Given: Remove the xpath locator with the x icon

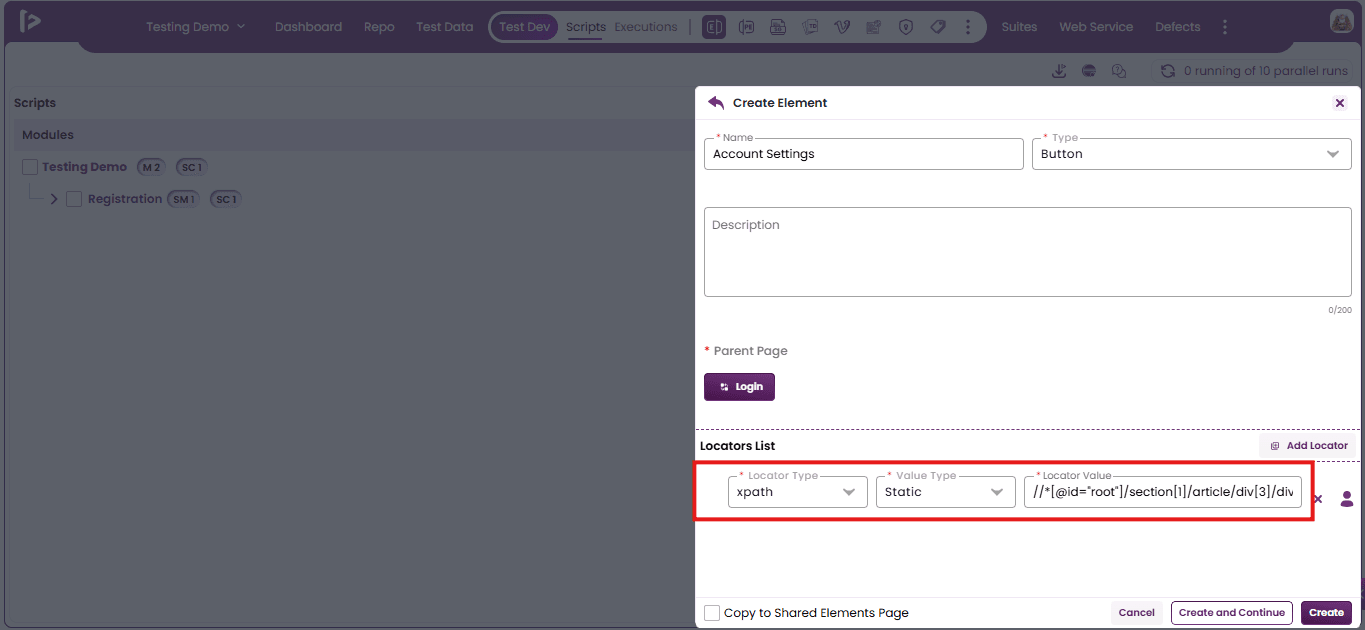Looking at the screenshot, I should click(x=1318, y=499).
